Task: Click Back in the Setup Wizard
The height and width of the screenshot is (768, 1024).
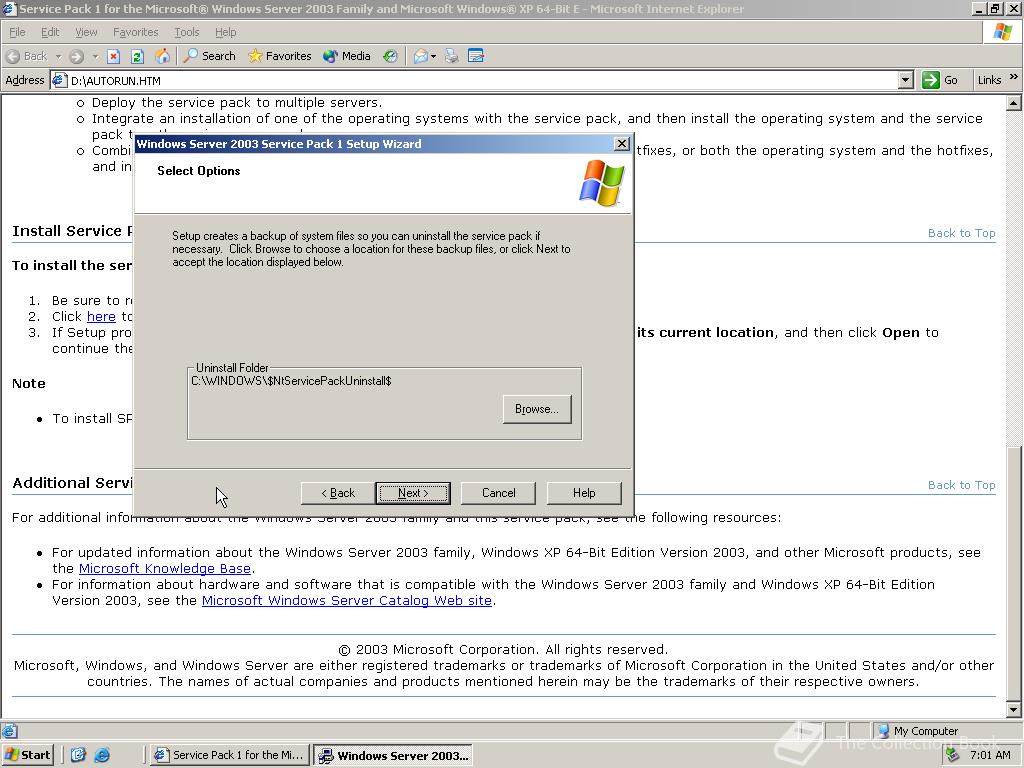Action: click(338, 493)
